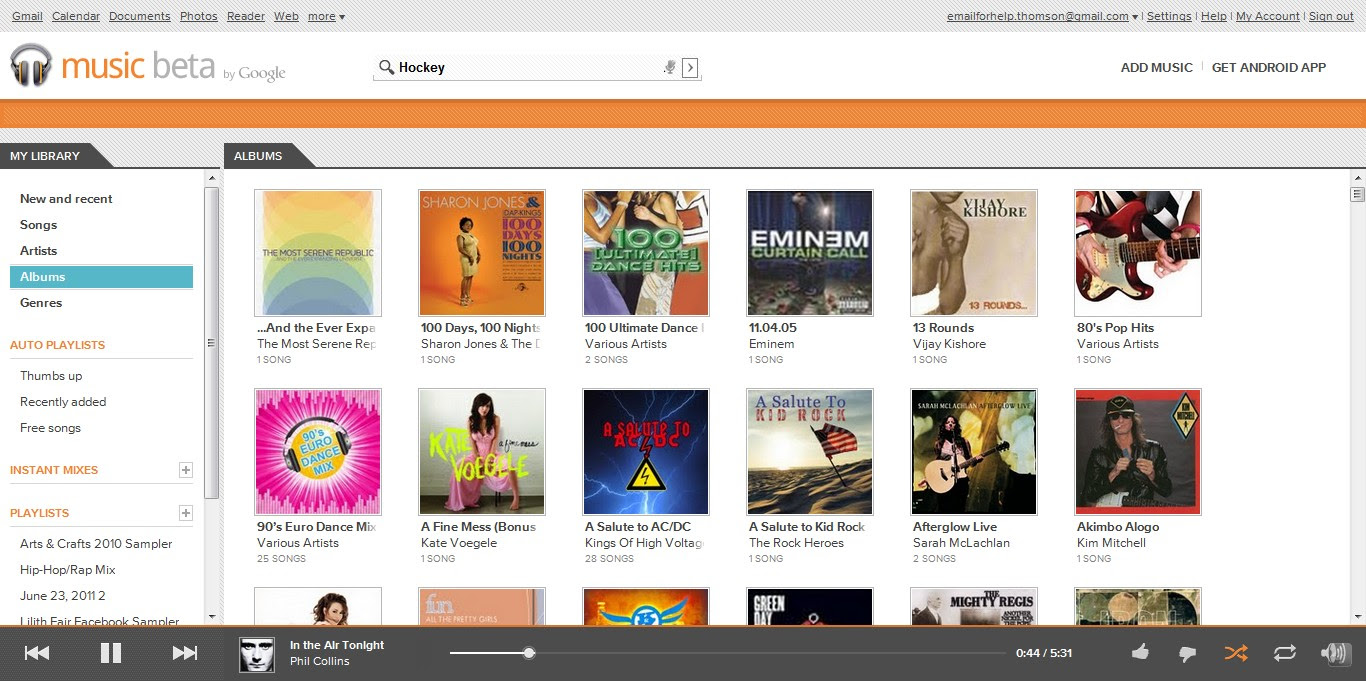This screenshot has width=1366, height=681.
Task: Open Afterglow Live album cover
Action: (974, 452)
